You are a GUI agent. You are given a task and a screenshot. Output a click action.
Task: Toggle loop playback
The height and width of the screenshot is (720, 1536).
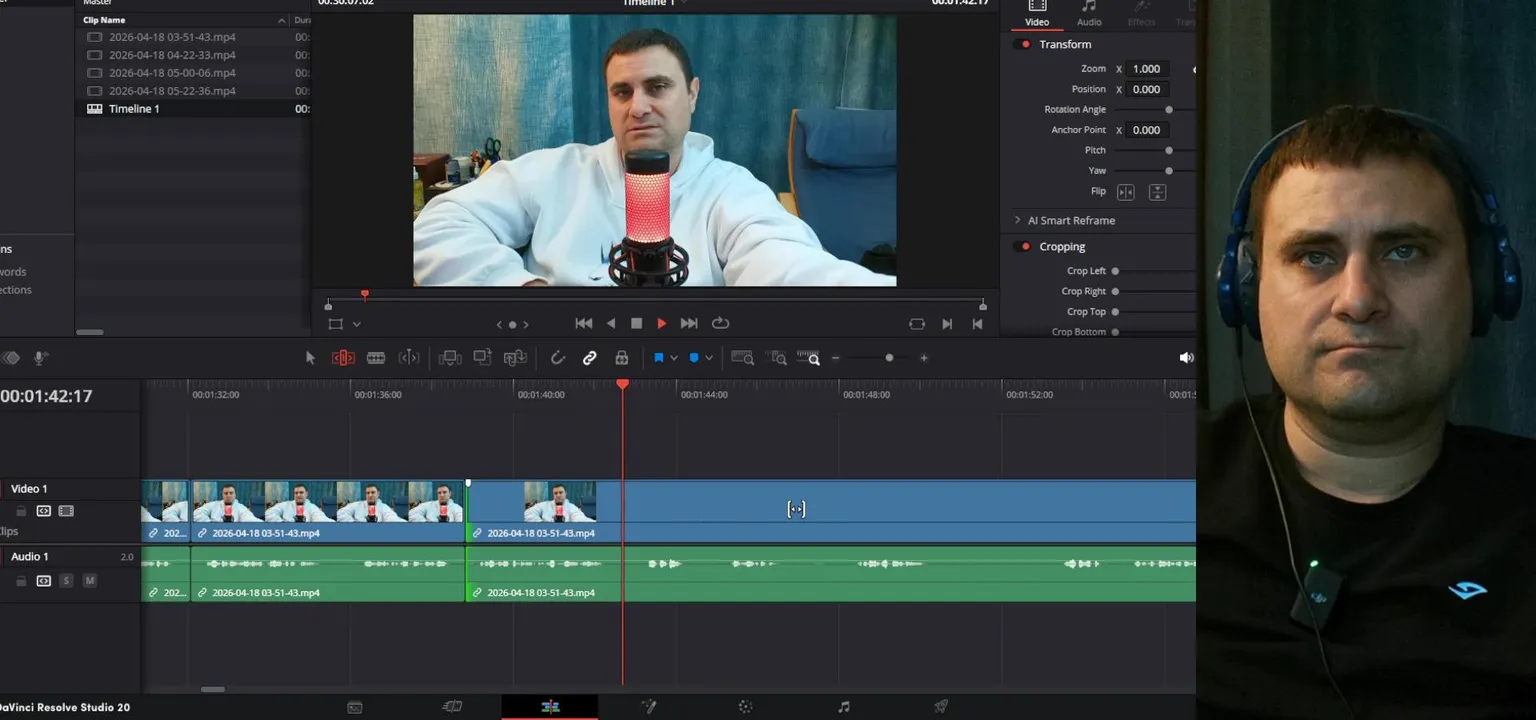720,324
